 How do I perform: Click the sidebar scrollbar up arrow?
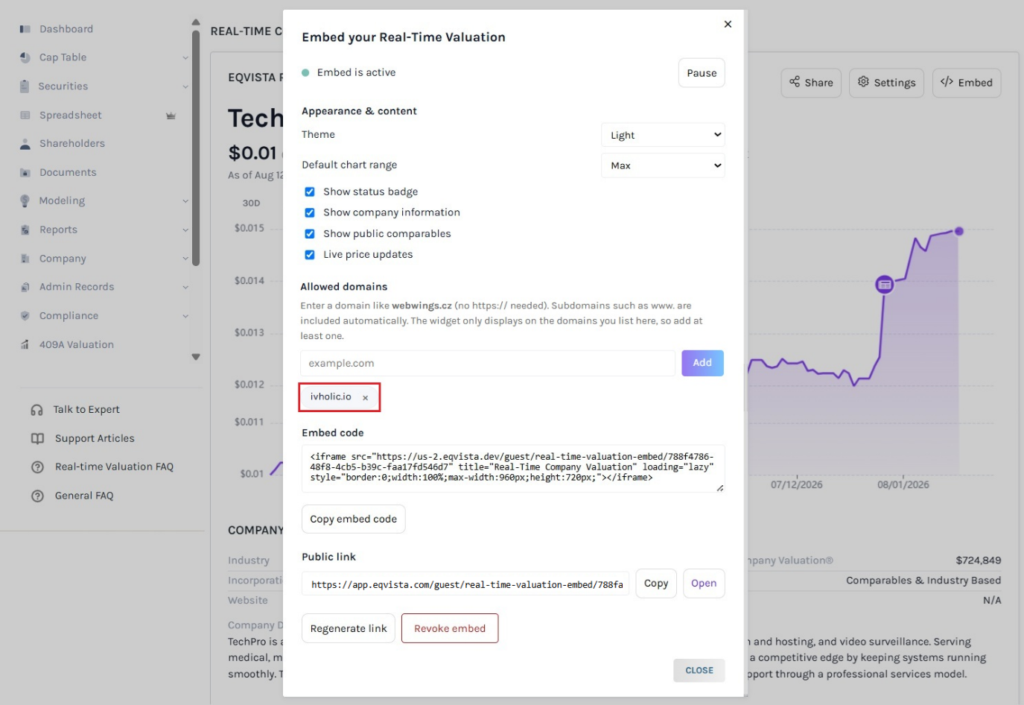196,22
